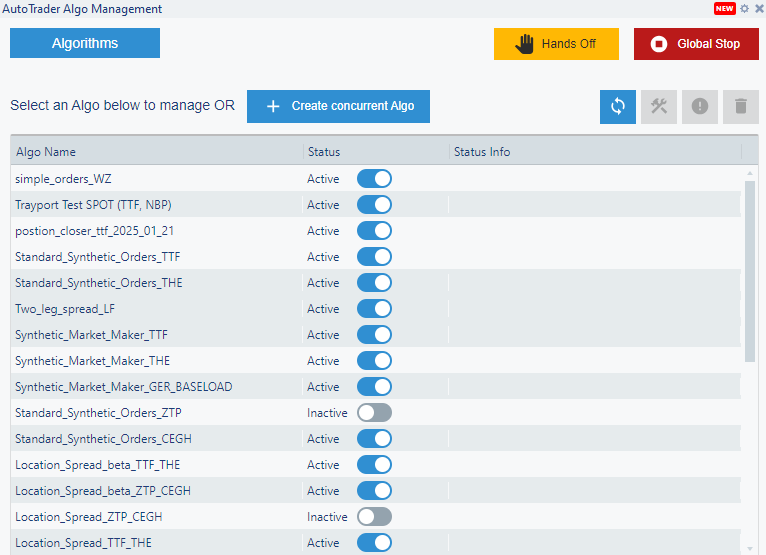
Task: Hit the red Global Stop button
Action: 696,44
